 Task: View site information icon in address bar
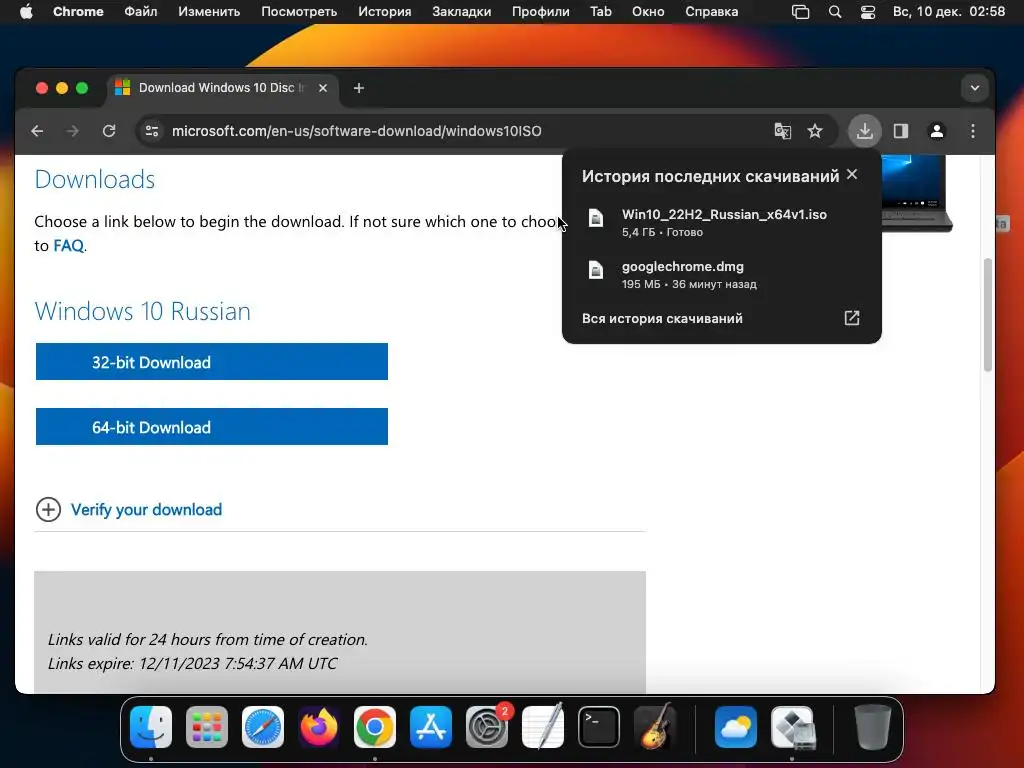click(152, 131)
